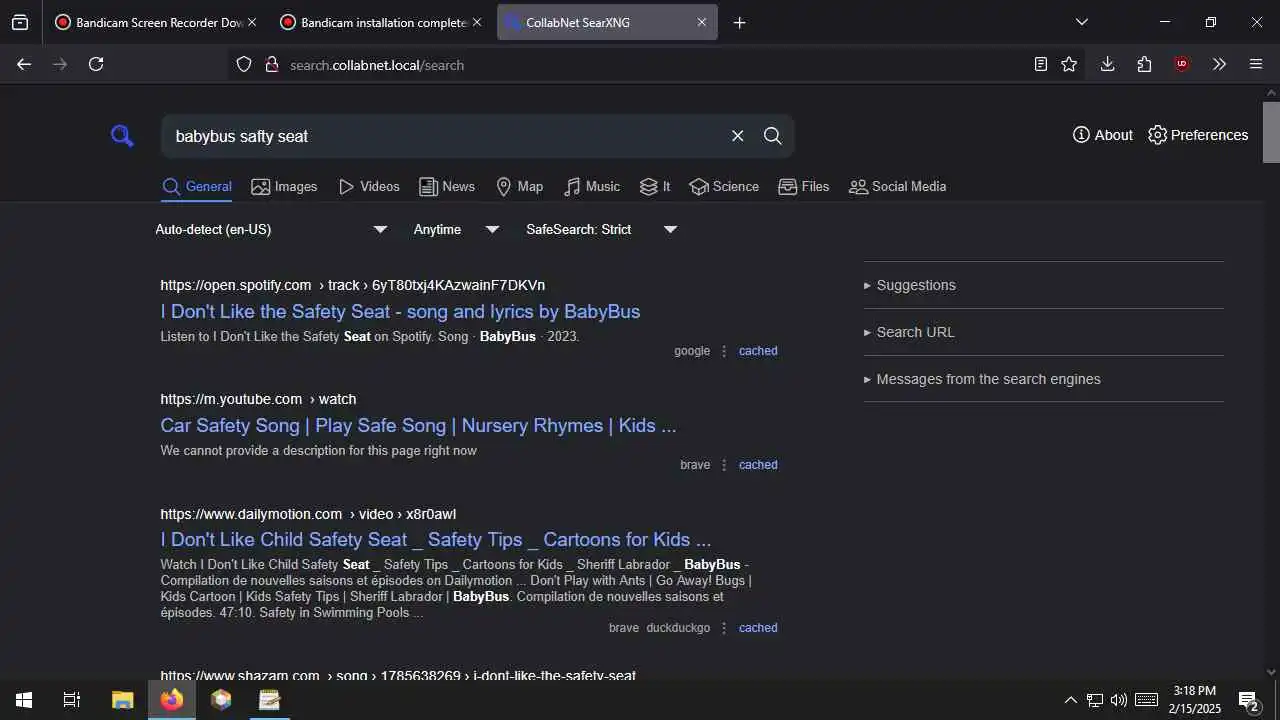Show hidden system tray icons
This screenshot has height=720, width=1280.
pyautogui.click(x=1070, y=700)
